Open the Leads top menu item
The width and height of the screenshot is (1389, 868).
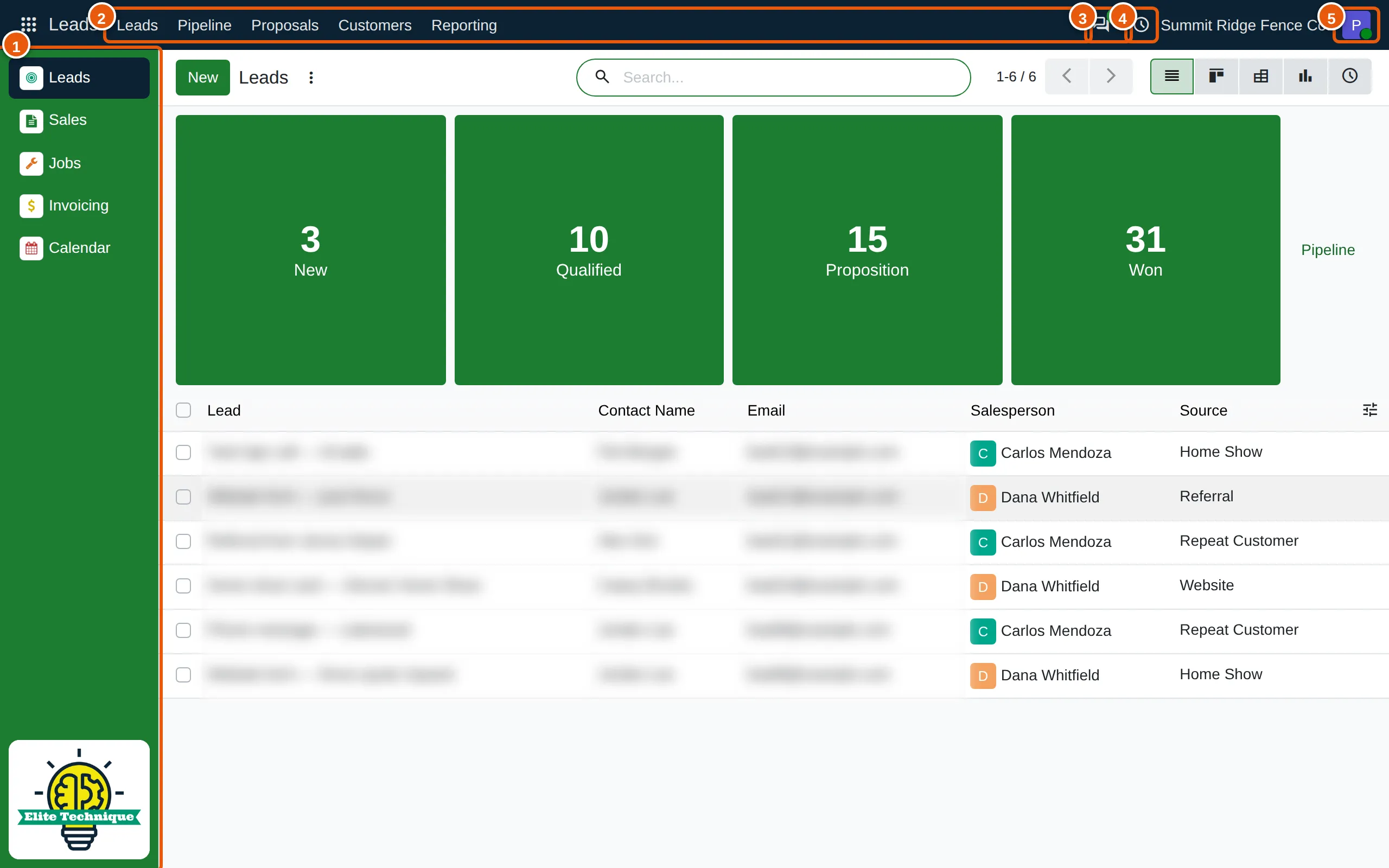(x=137, y=25)
